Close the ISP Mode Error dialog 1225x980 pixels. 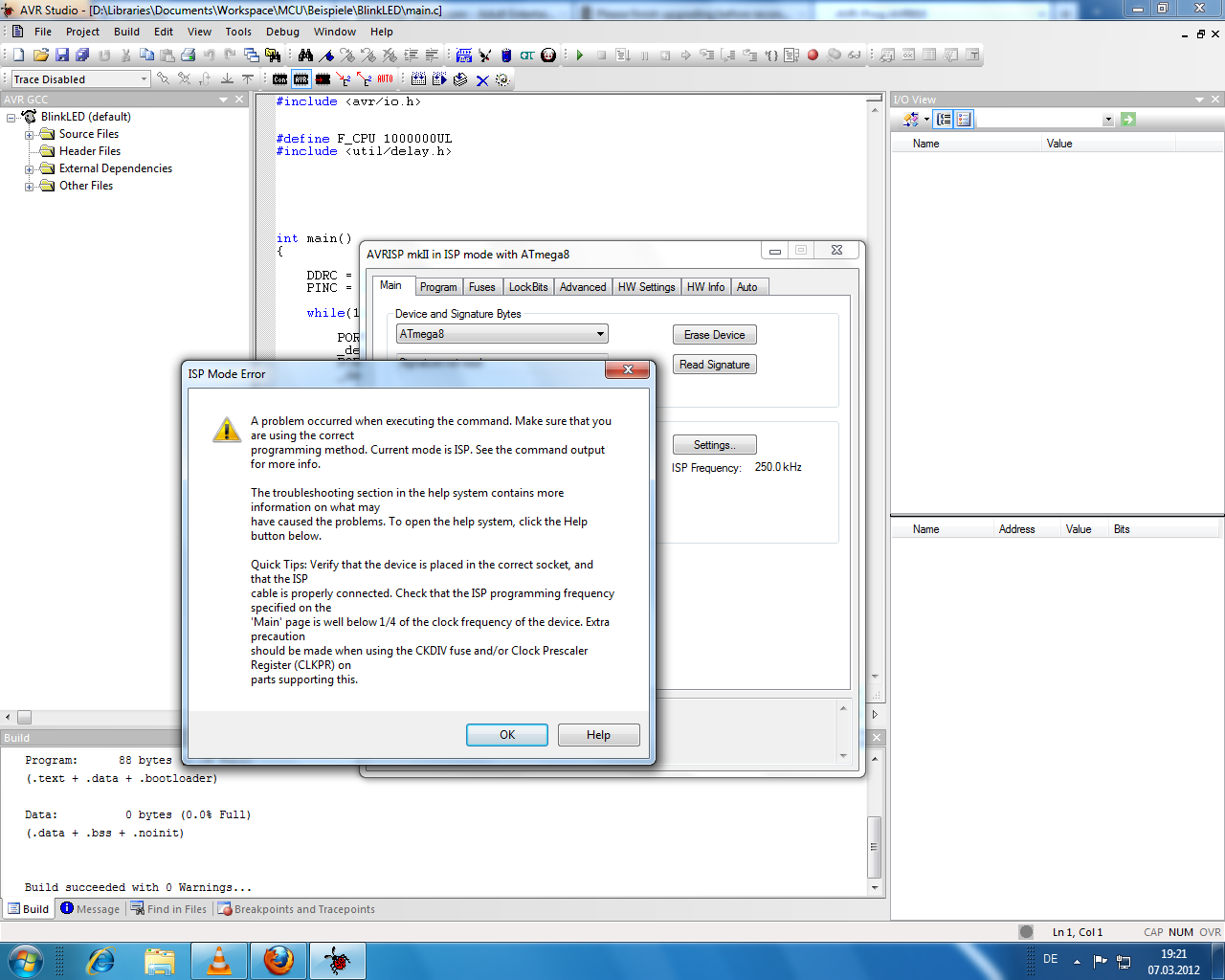click(628, 369)
